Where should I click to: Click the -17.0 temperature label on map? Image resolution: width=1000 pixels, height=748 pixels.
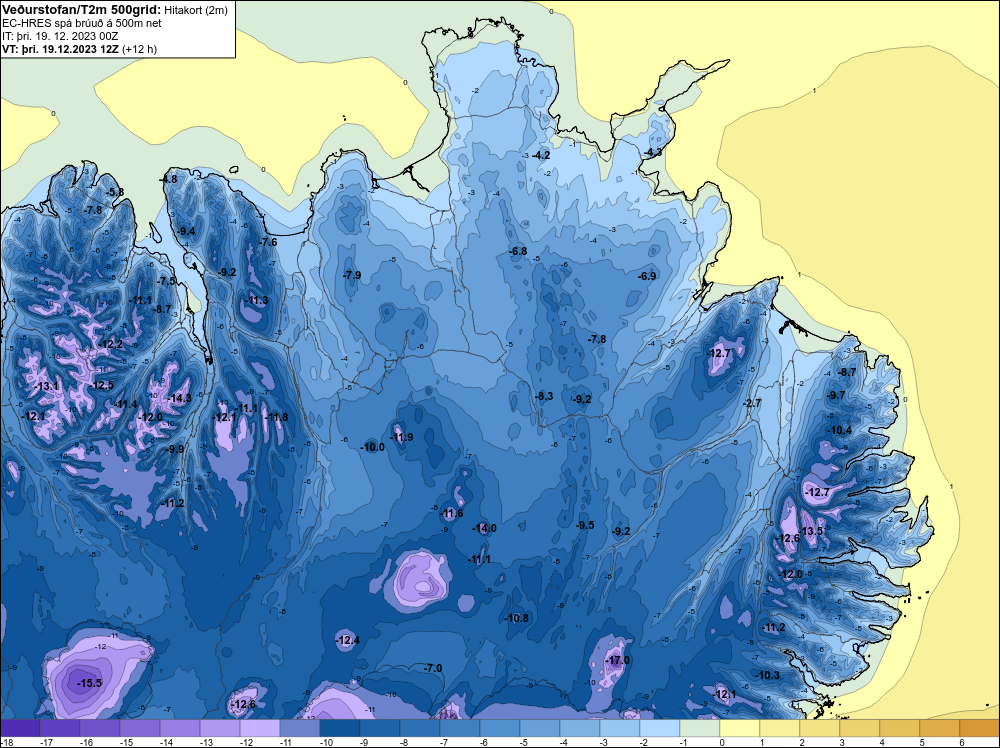tap(617, 660)
